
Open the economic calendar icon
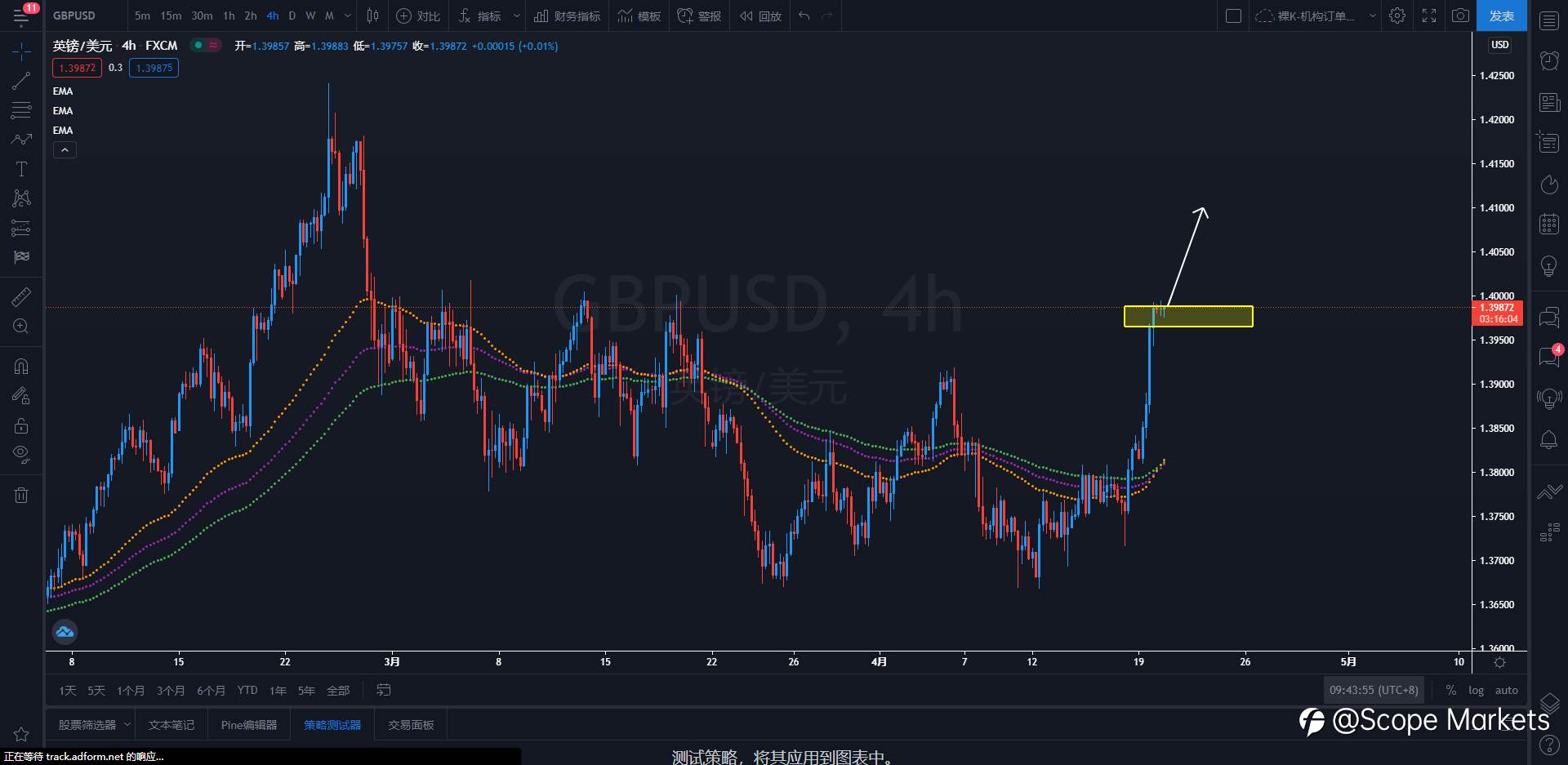1548,224
